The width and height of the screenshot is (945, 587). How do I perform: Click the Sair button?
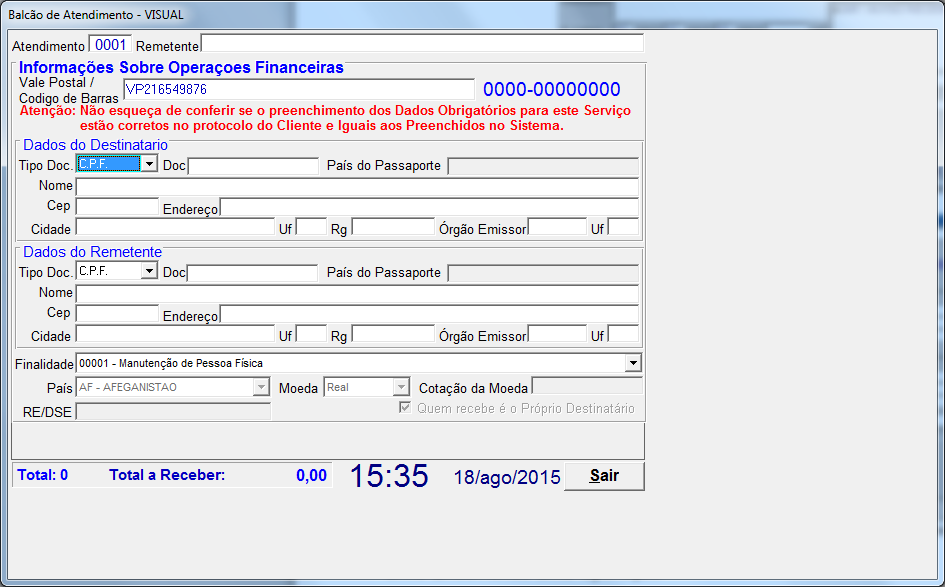[604, 476]
